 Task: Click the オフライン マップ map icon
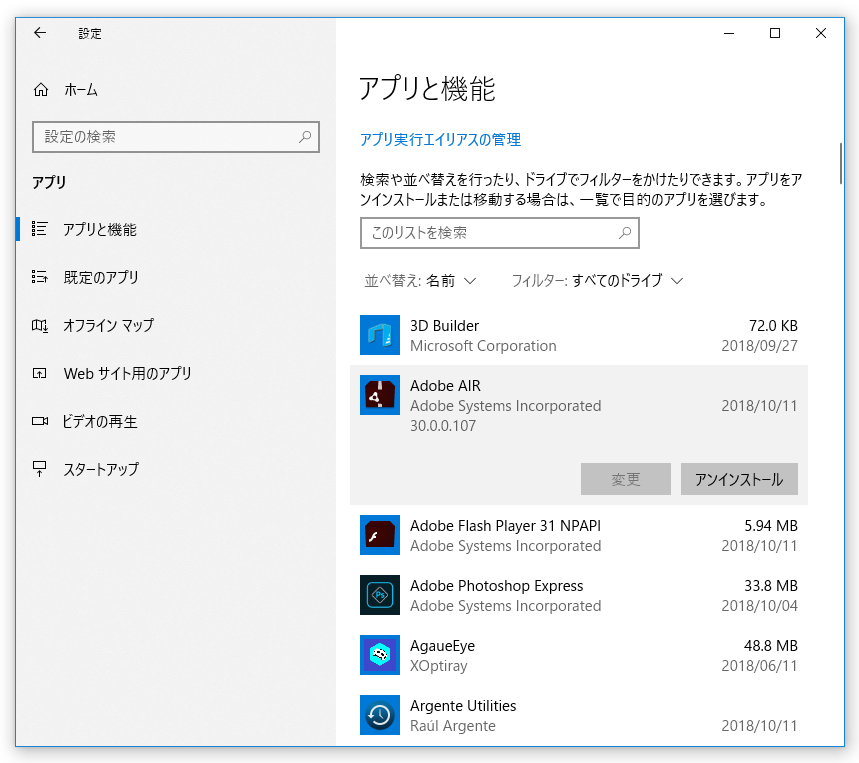click(x=39, y=325)
